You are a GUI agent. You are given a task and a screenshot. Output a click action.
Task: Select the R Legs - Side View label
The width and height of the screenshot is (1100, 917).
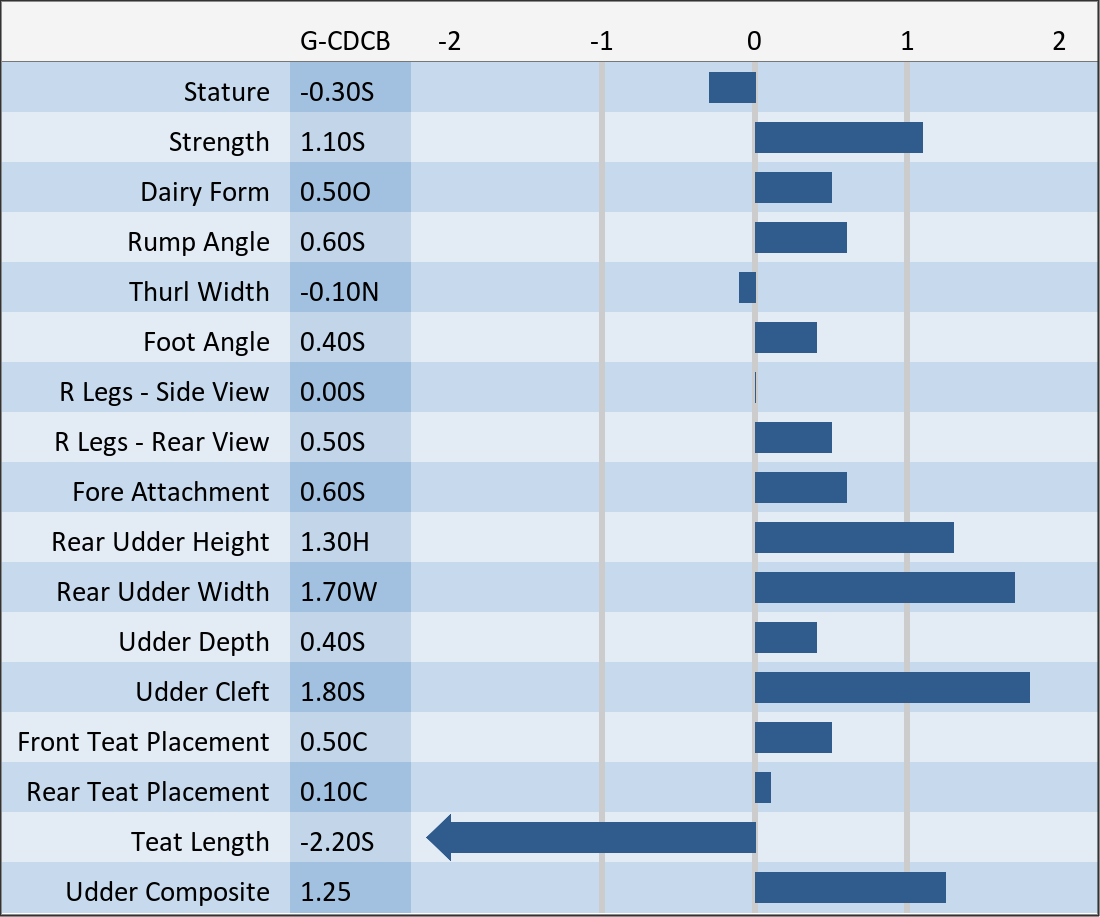pos(164,392)
